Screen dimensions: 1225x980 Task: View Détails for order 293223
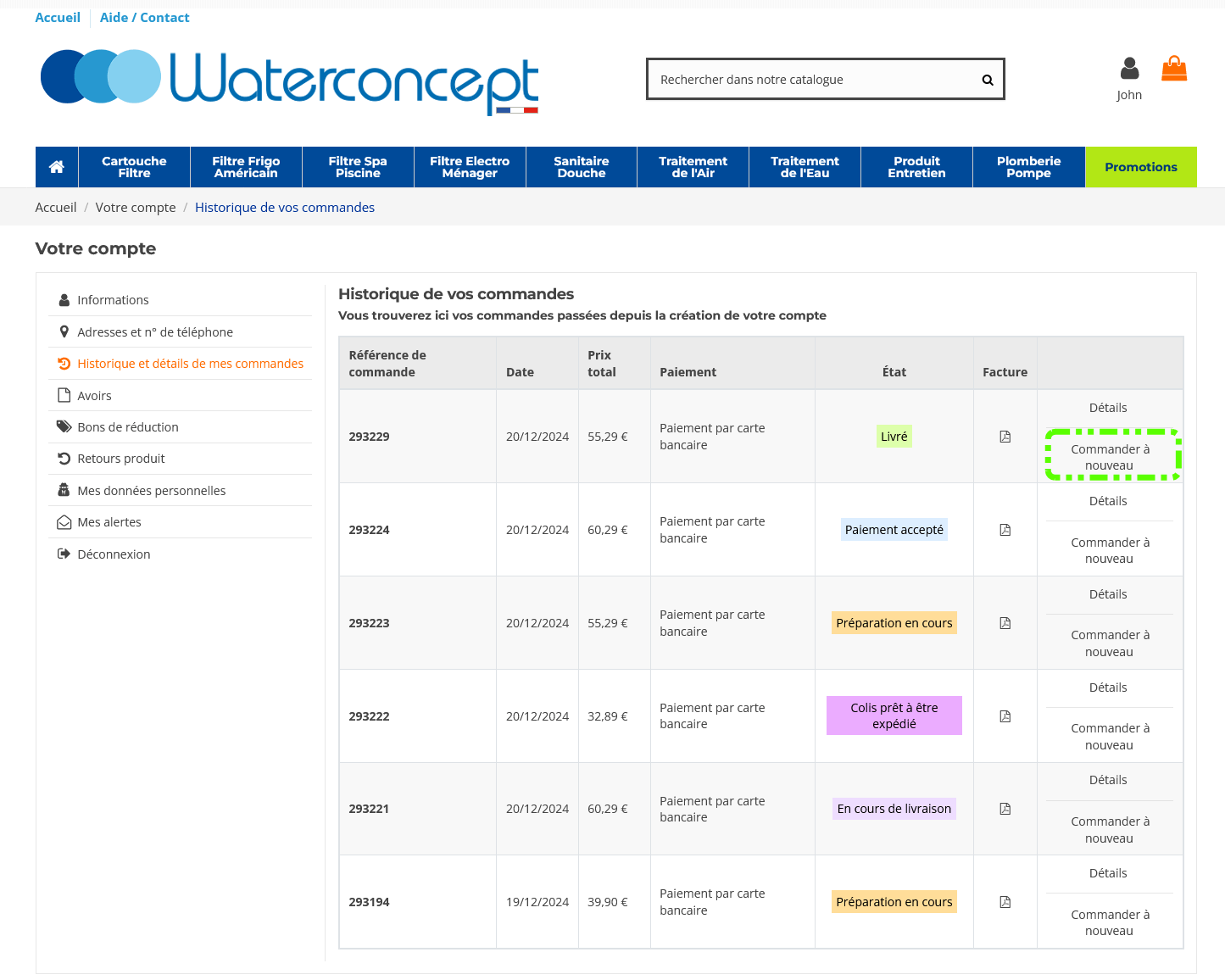(x=1108, y=594)
